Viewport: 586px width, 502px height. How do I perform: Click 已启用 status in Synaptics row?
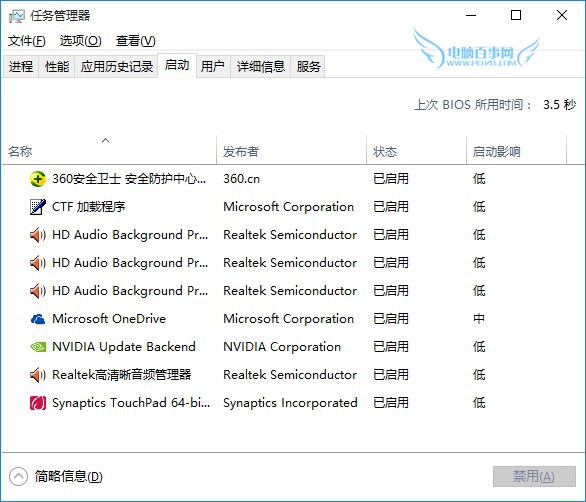point(391,403)
